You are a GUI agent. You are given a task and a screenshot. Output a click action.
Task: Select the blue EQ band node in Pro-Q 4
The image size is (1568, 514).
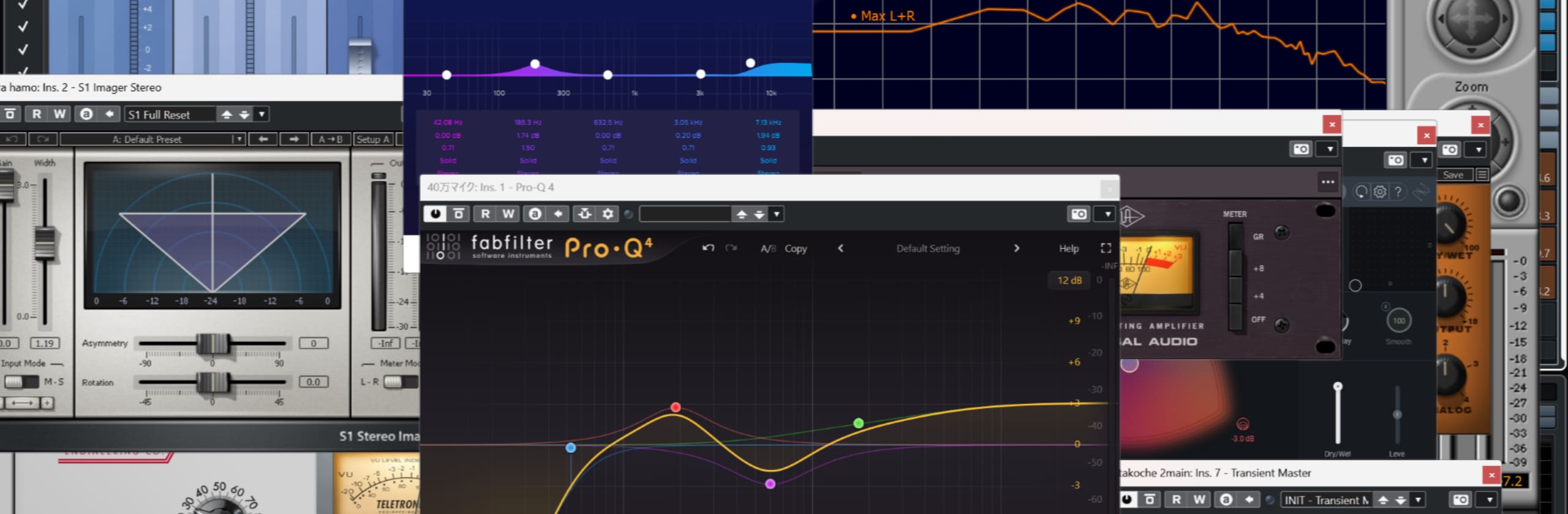[x=571, y=448]
